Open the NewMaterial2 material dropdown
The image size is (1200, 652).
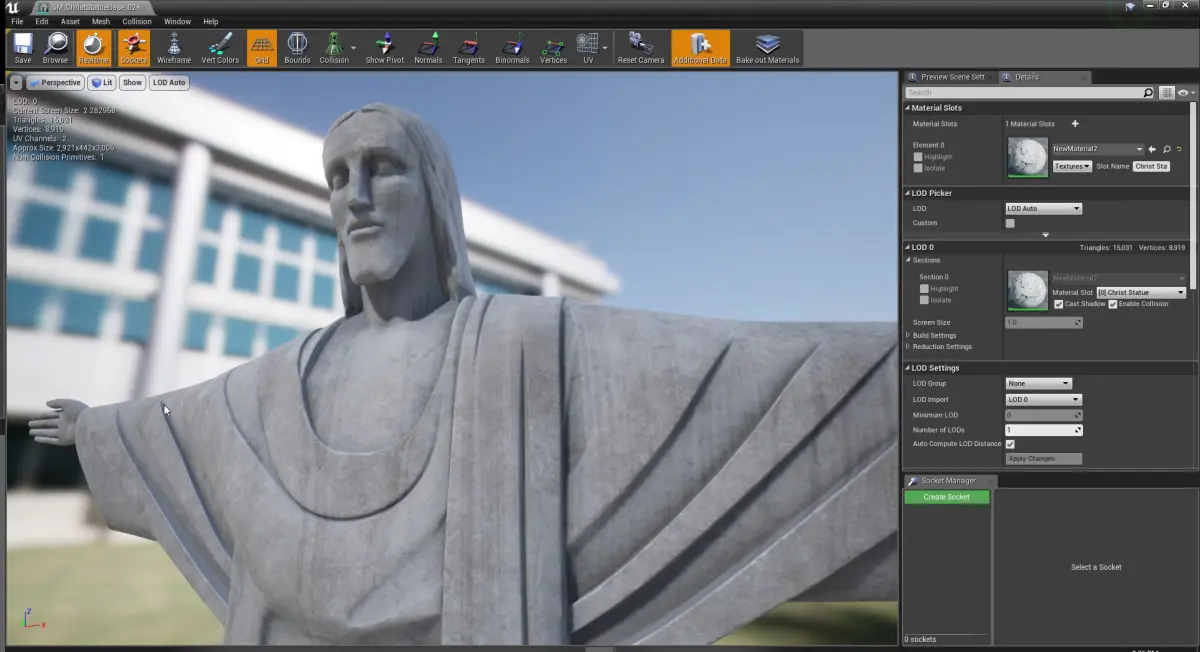pos(1097,149)
